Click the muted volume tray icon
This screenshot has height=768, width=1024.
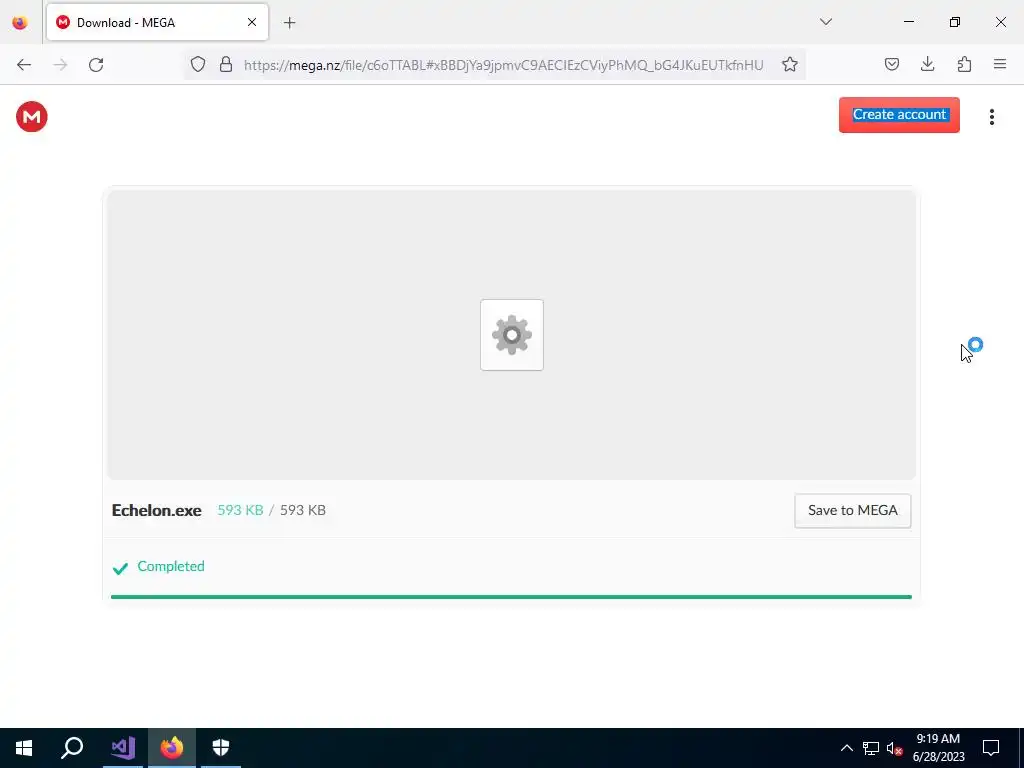(894, 748)
